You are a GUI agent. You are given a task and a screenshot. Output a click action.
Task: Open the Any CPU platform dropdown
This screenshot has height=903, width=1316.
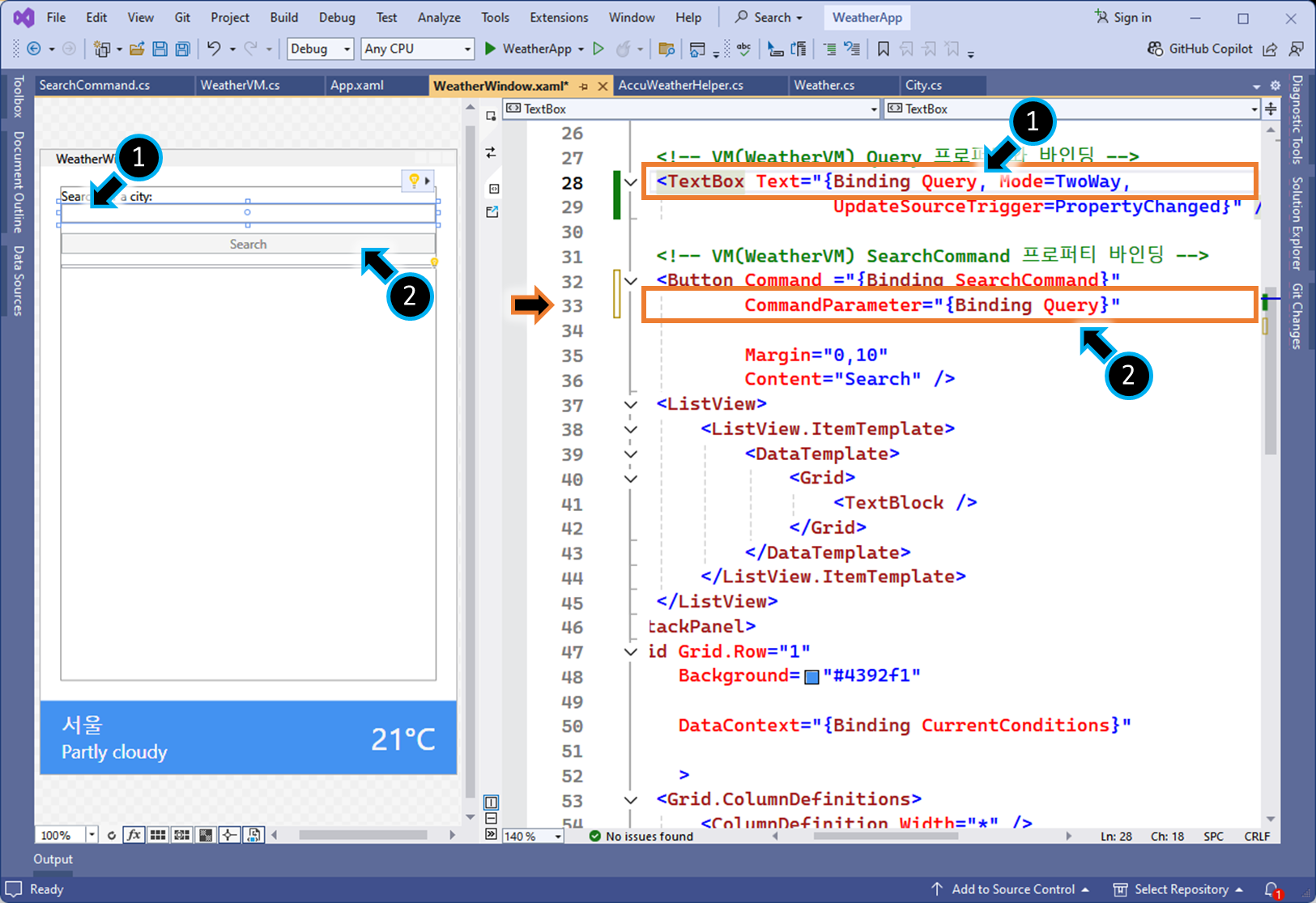[x=417, y=49]
